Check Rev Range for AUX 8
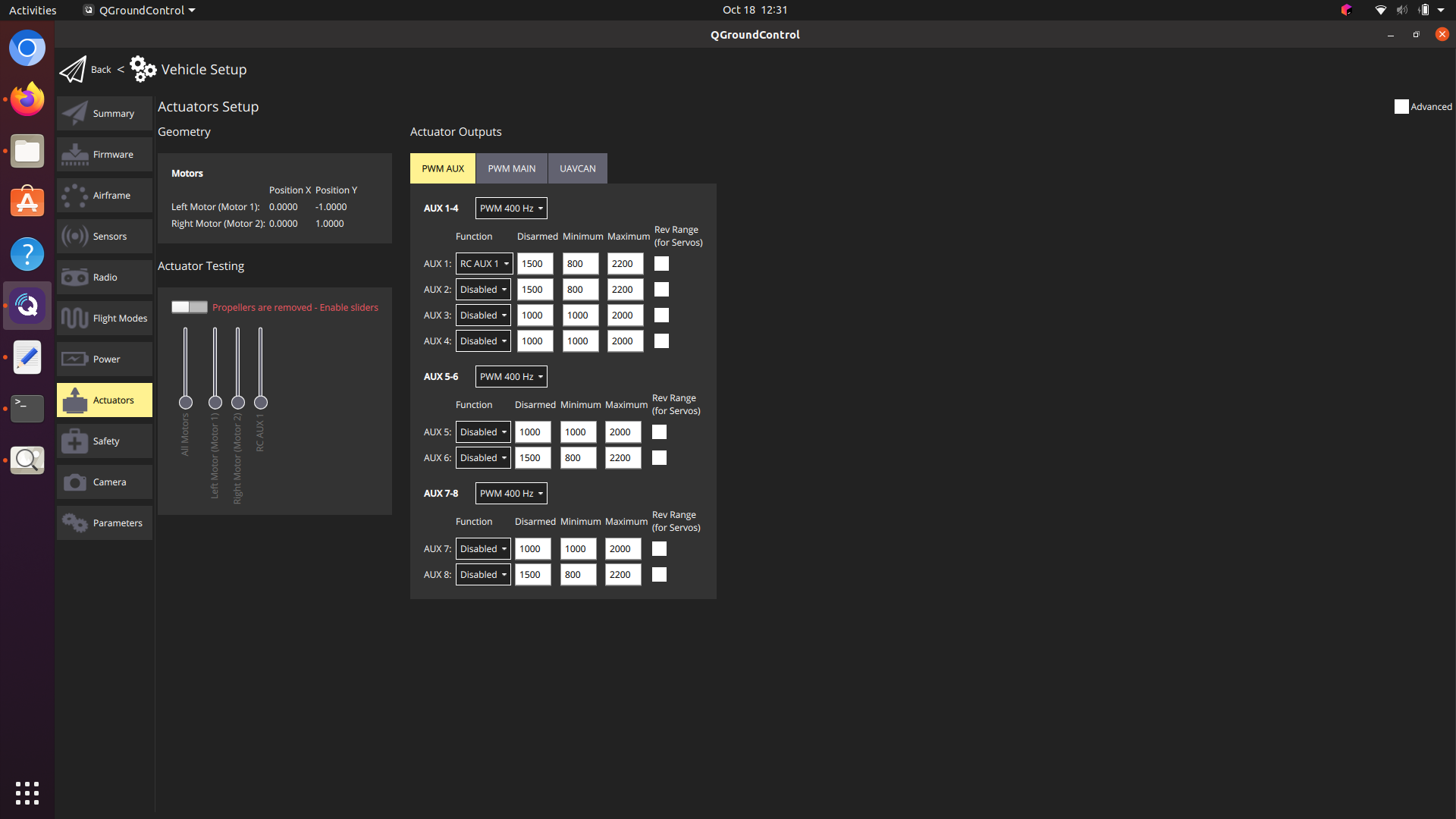1456x819 pixels. point(659,575)
